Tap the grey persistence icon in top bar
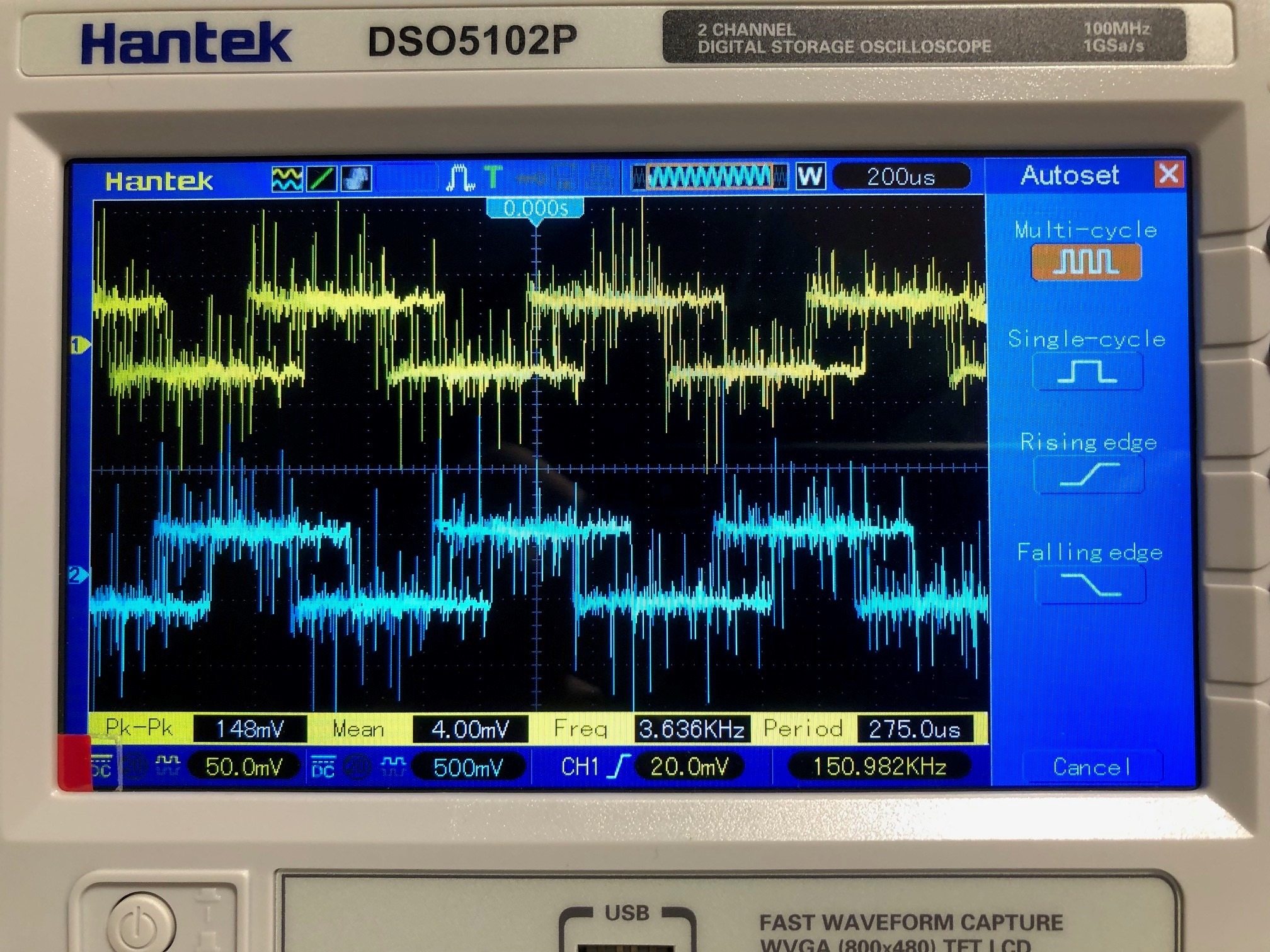 [x=356, y=179]
